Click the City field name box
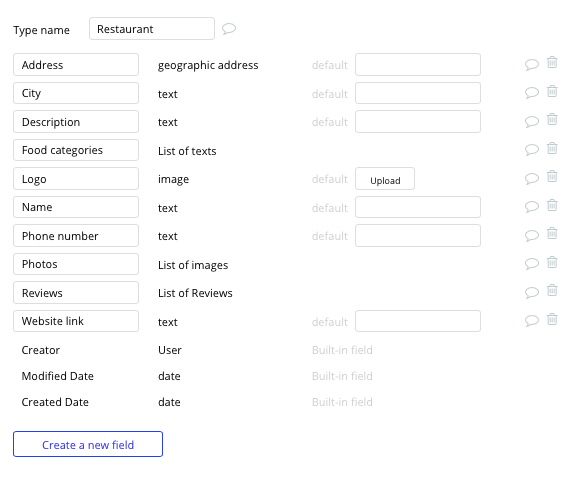Image resolution: width=581 pixels, height=482 pixels. [76, 93]
